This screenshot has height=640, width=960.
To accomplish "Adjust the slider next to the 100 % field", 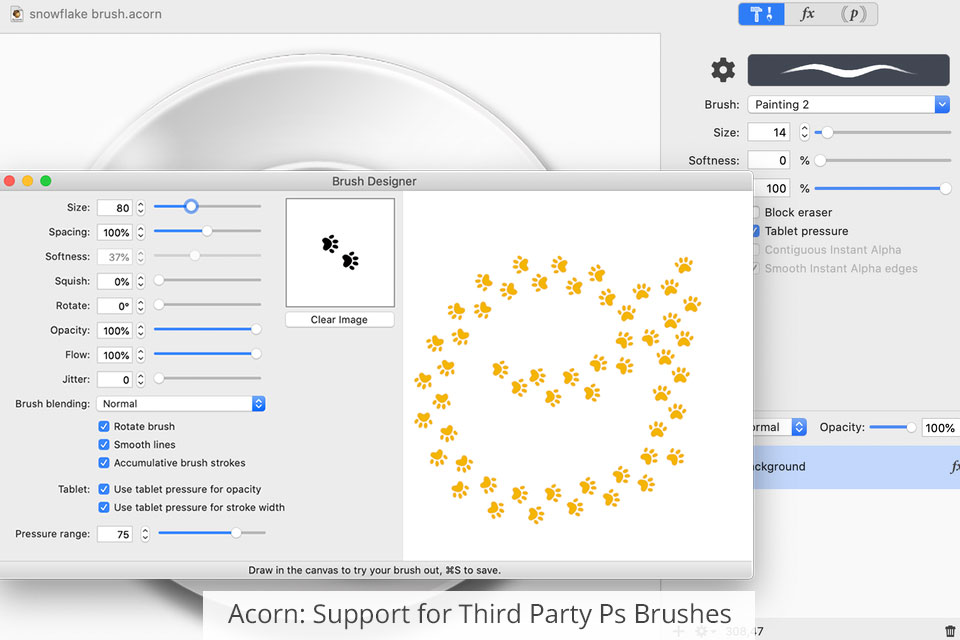I will 882,189.
